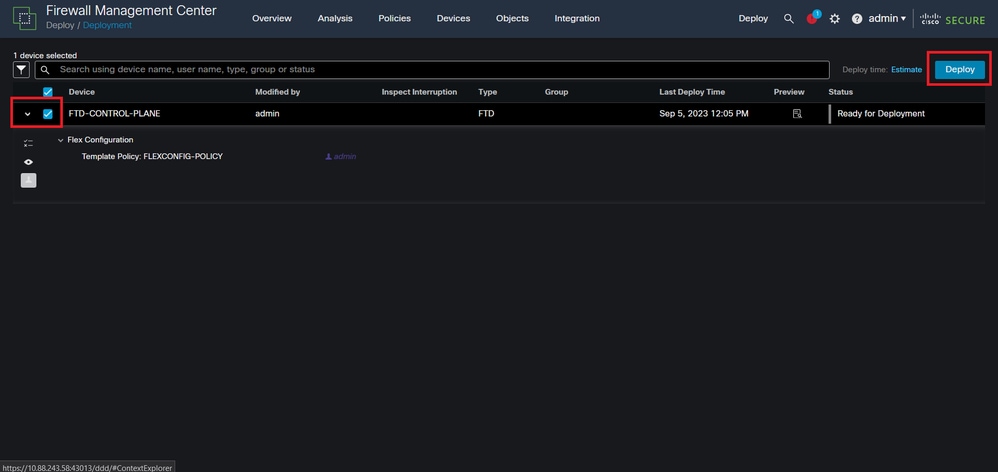Click the Cisco Secure logo
This screenshot has width=998, height=472.
[952, 19]
